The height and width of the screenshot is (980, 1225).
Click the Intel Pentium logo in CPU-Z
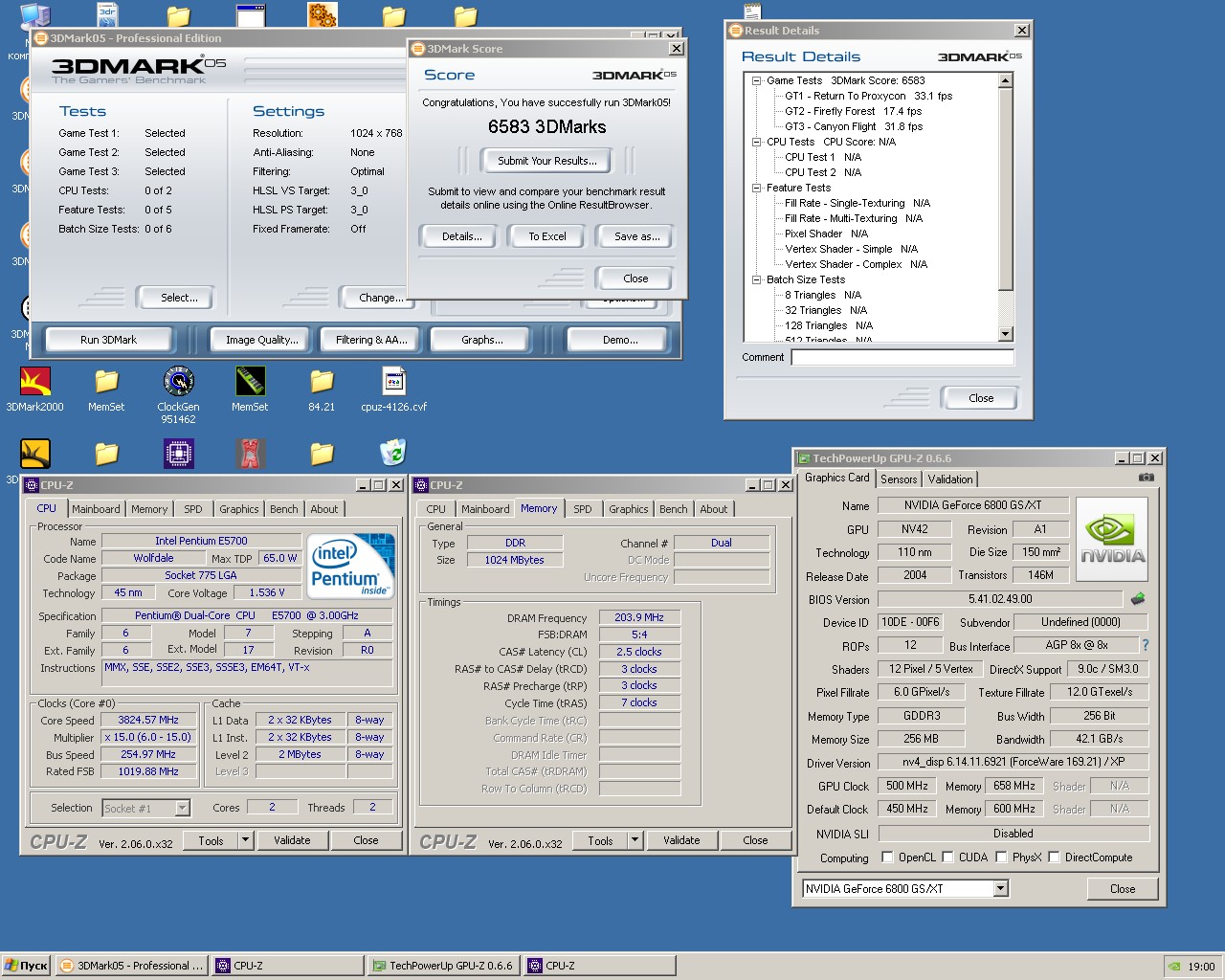tap(351, 566)
